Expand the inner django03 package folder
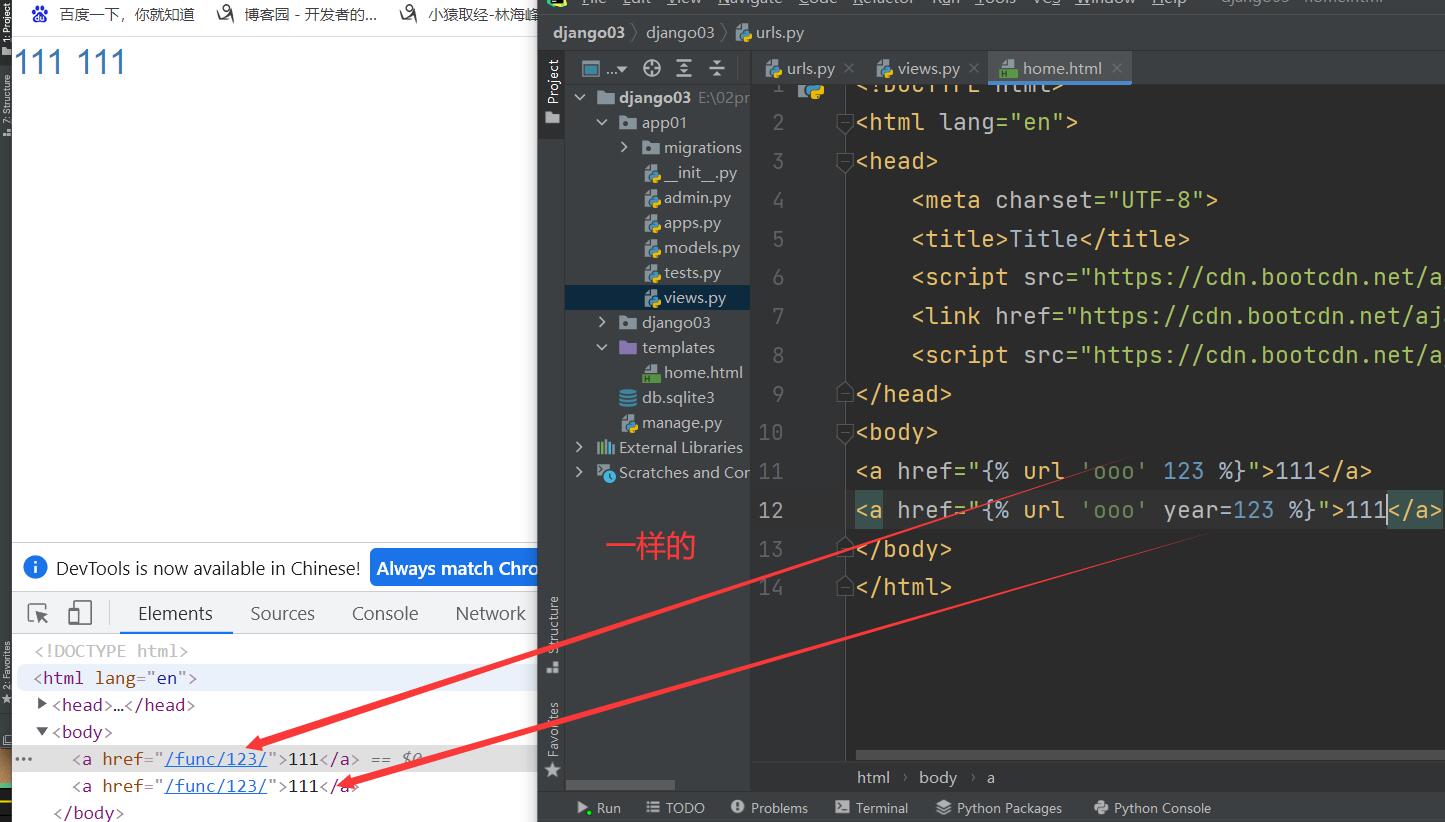The image size is (1445, 822). point(602,322)
